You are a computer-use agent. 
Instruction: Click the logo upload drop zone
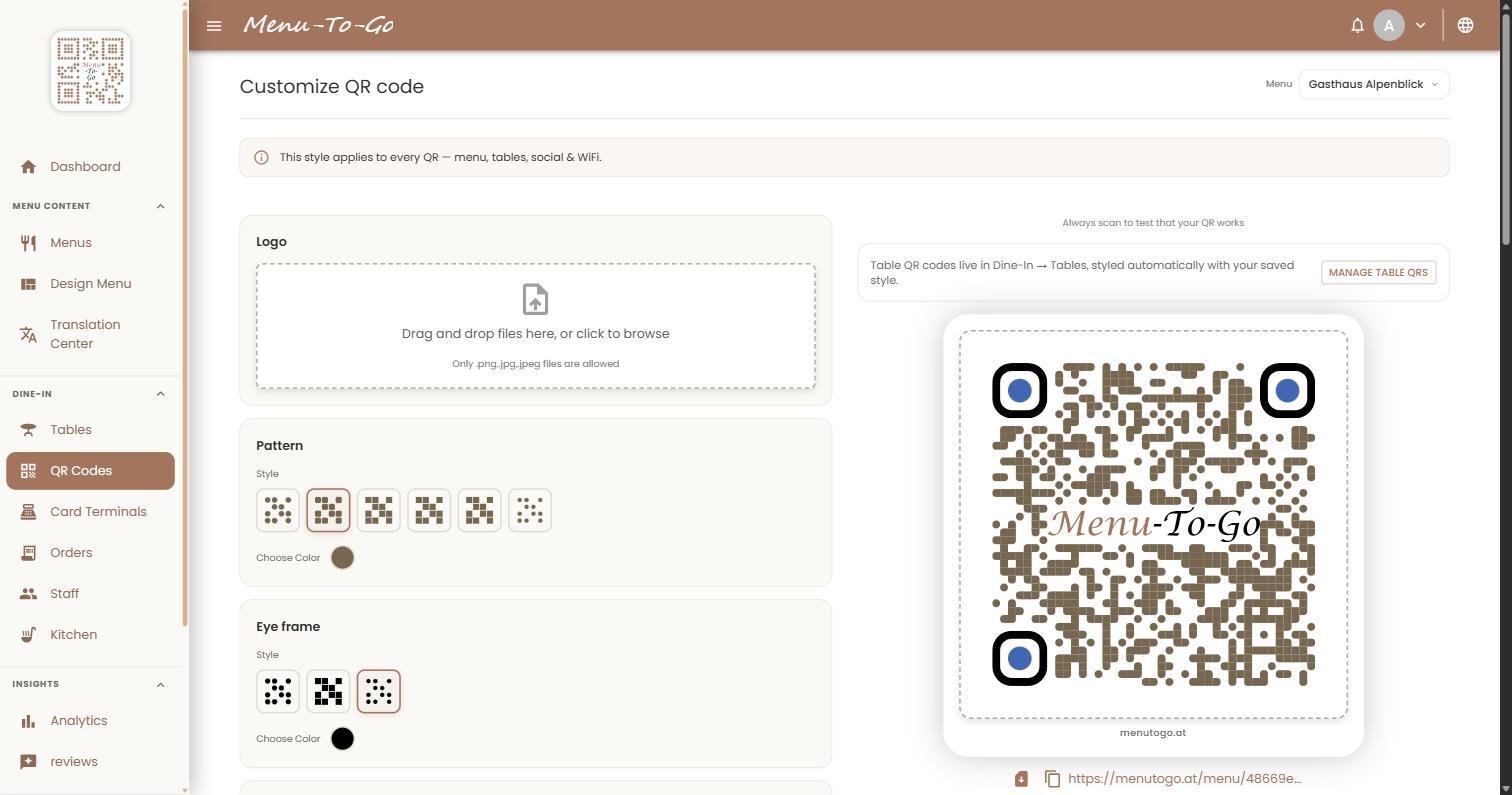pyautogui.click(x=536, y=326)
